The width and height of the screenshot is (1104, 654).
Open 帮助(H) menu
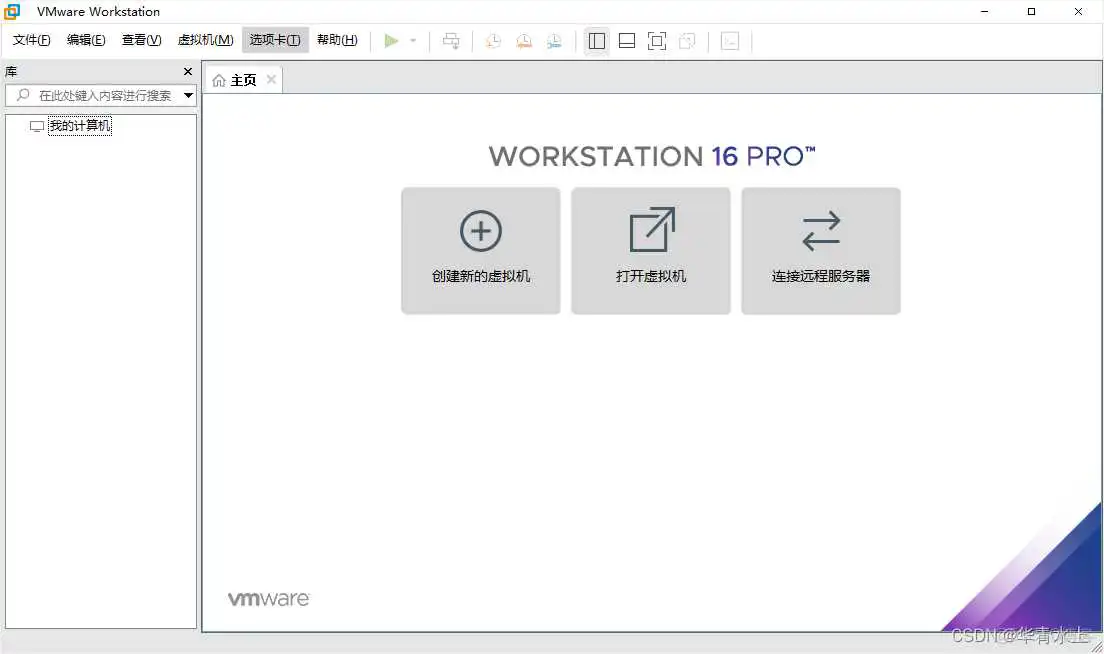click(337, 40)
